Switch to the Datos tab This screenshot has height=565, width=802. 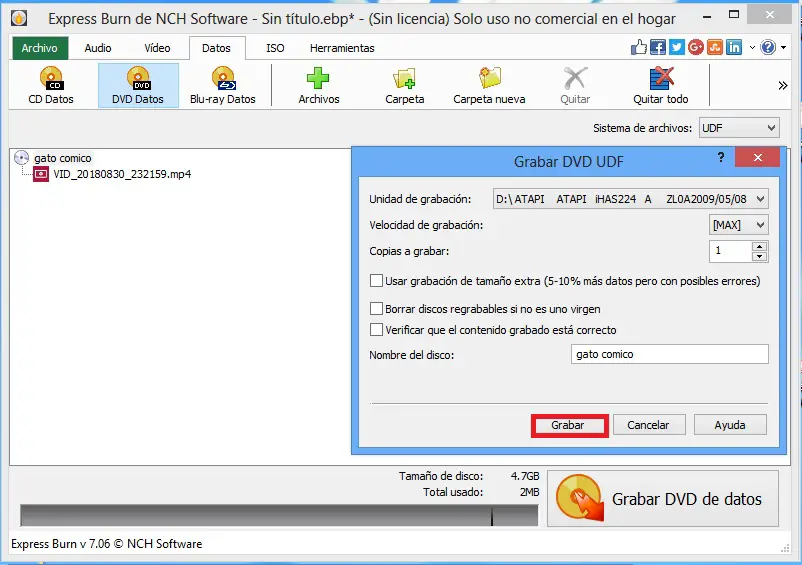pos(216,48)
